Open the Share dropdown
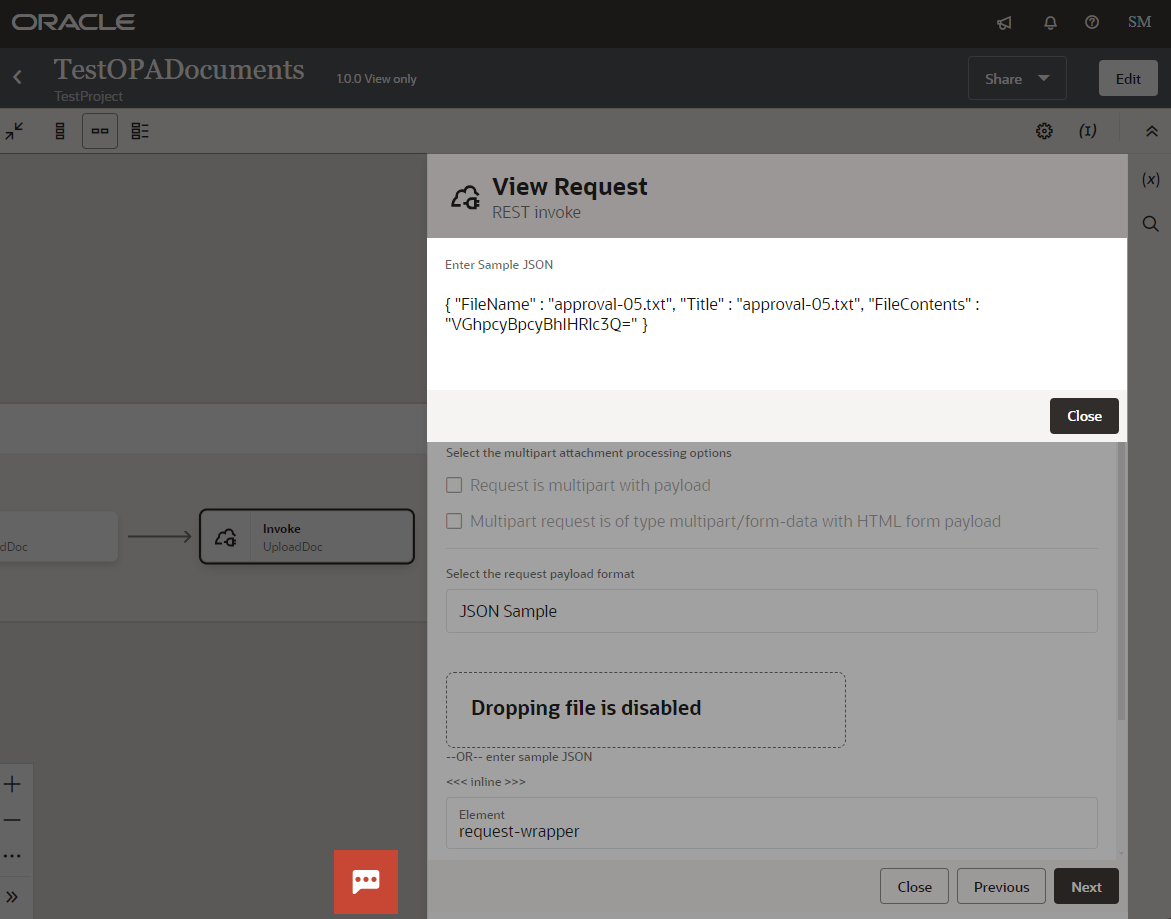 1016,77
